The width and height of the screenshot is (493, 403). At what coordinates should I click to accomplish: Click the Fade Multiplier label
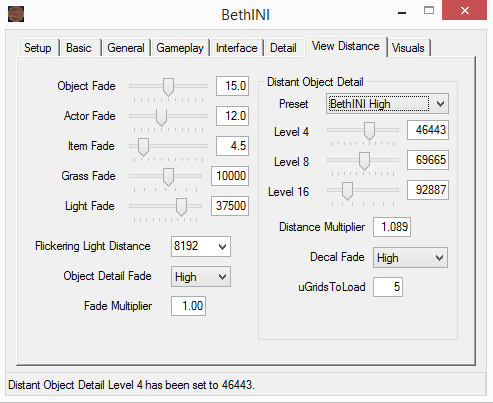pyautogui.click(x=118, y=306)
